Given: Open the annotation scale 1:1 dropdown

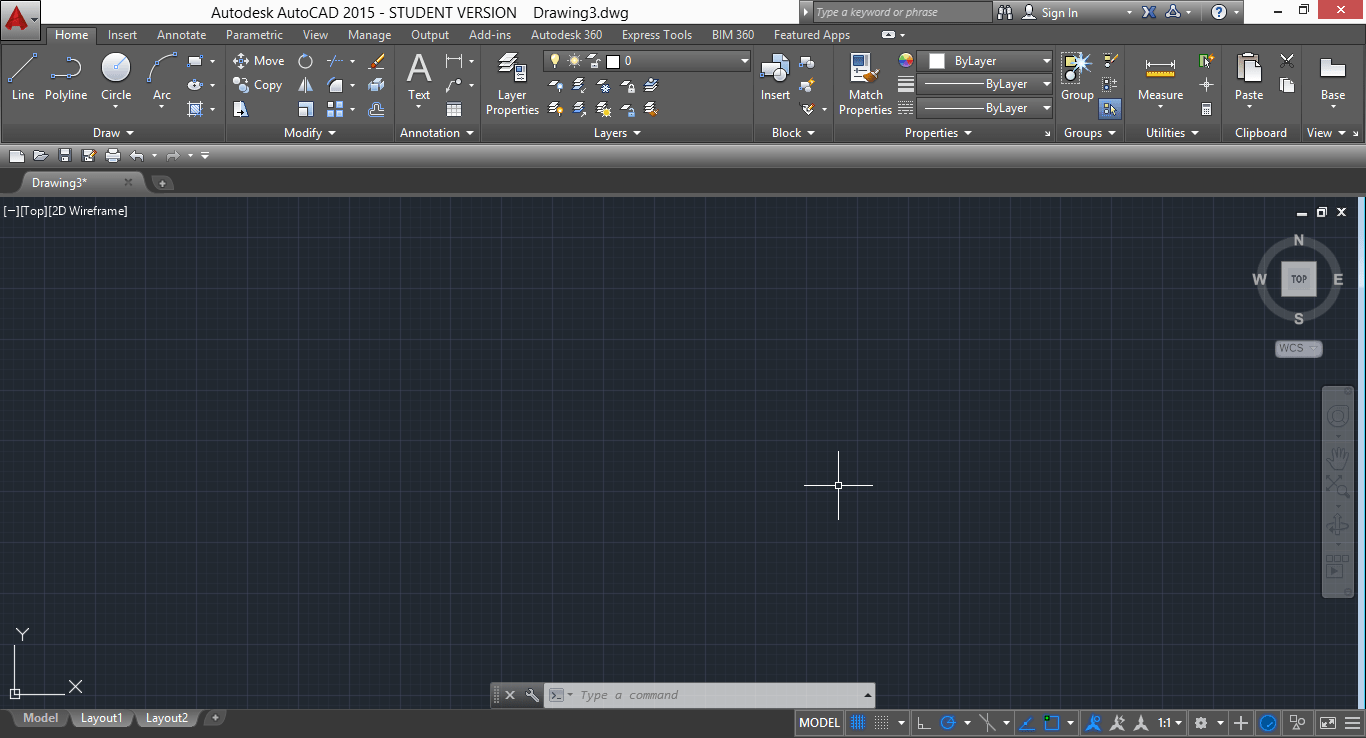Looking at the screenshot, I should 1170,722.
